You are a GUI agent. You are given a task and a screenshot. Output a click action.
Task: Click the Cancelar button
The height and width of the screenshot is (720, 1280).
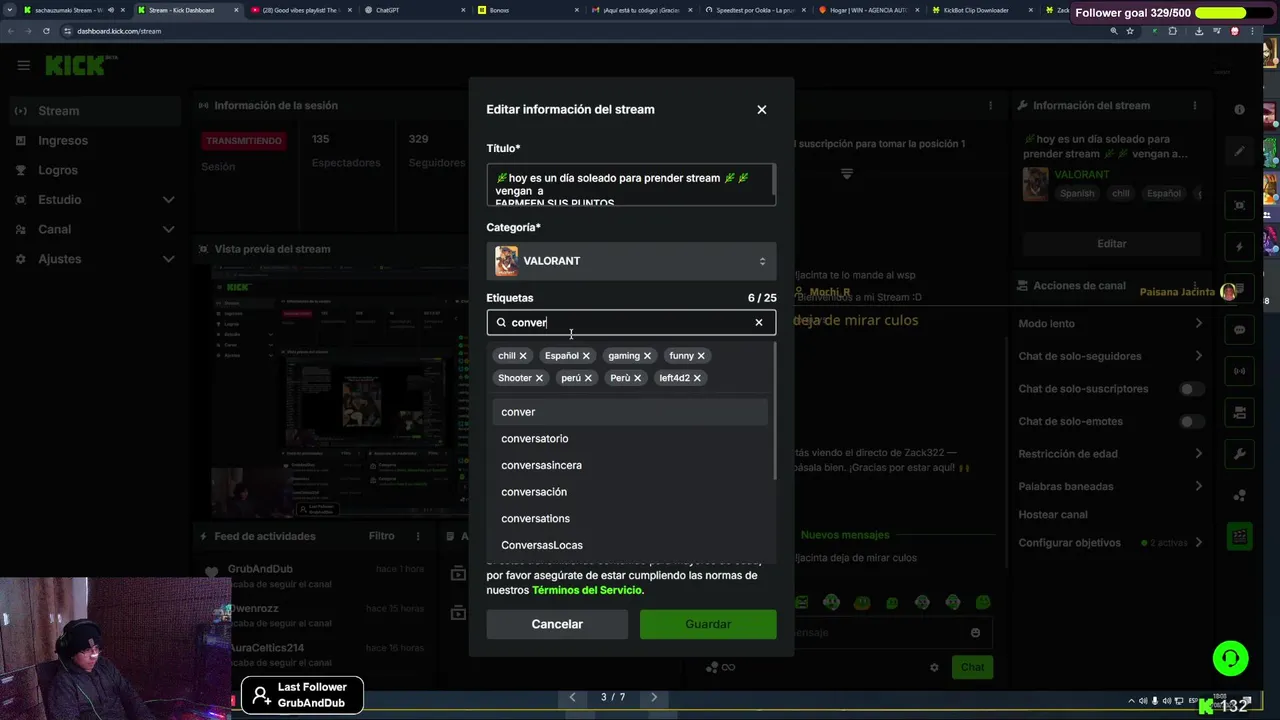click(557, 624)
